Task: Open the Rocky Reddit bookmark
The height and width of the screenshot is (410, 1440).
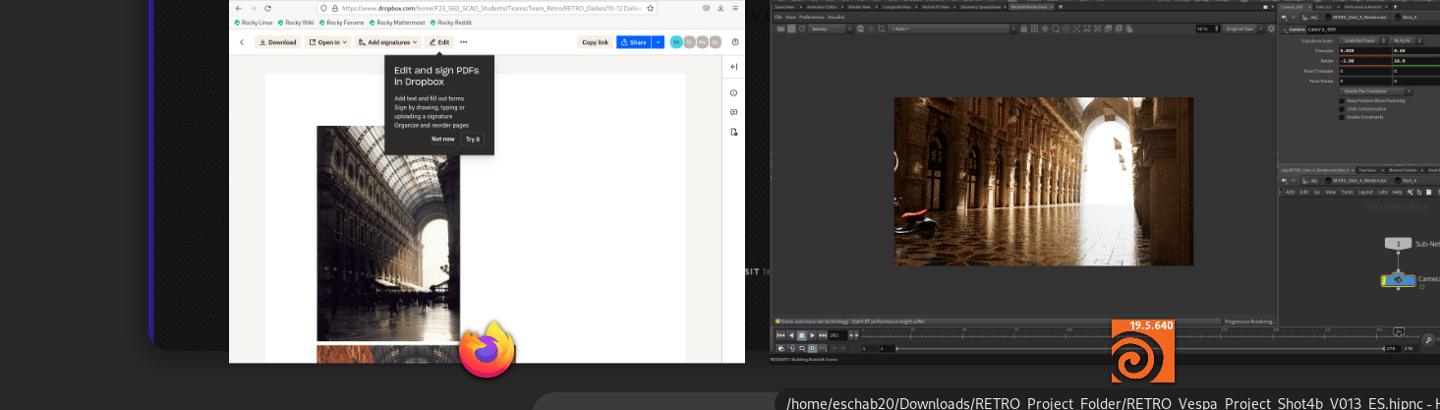Action: (x=451, y=22)
